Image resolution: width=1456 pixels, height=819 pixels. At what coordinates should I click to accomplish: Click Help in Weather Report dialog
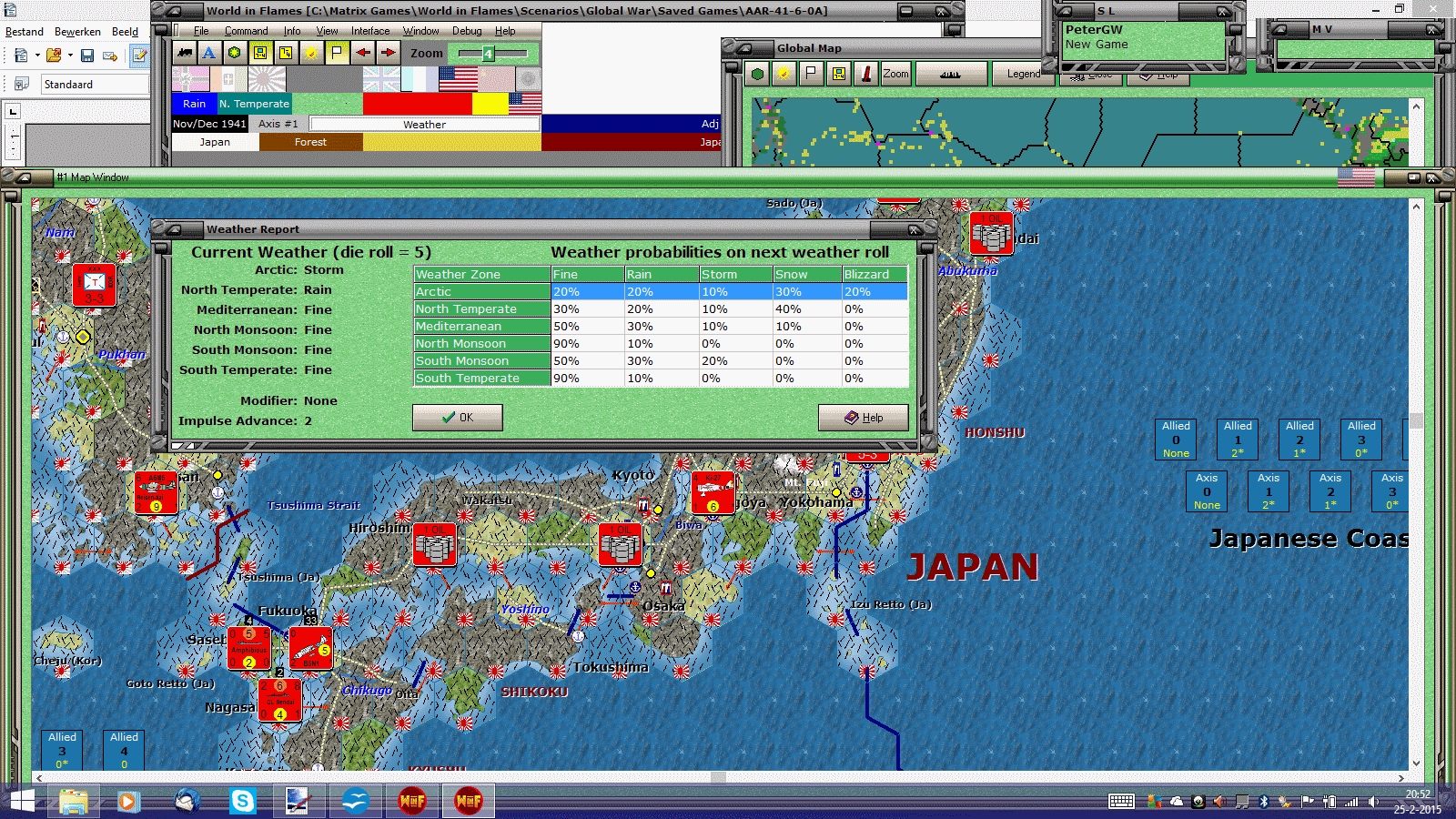click(x=863, y=418)
